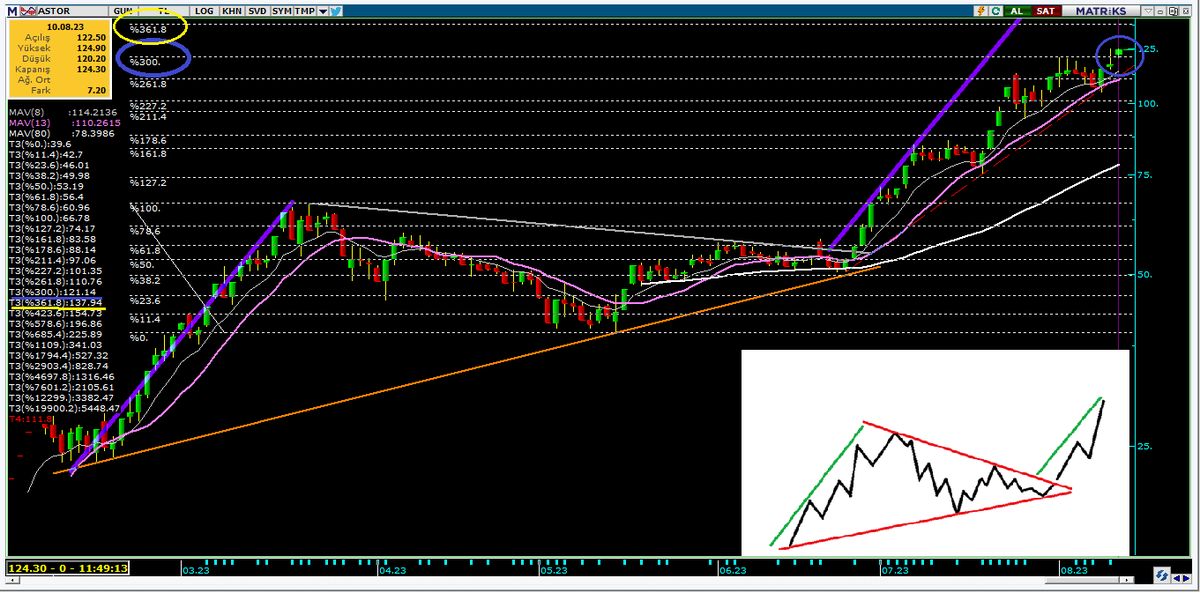Click the red SAT sell button
1200x593 pixels.
pyautogui.click(x=1046, y=11)
